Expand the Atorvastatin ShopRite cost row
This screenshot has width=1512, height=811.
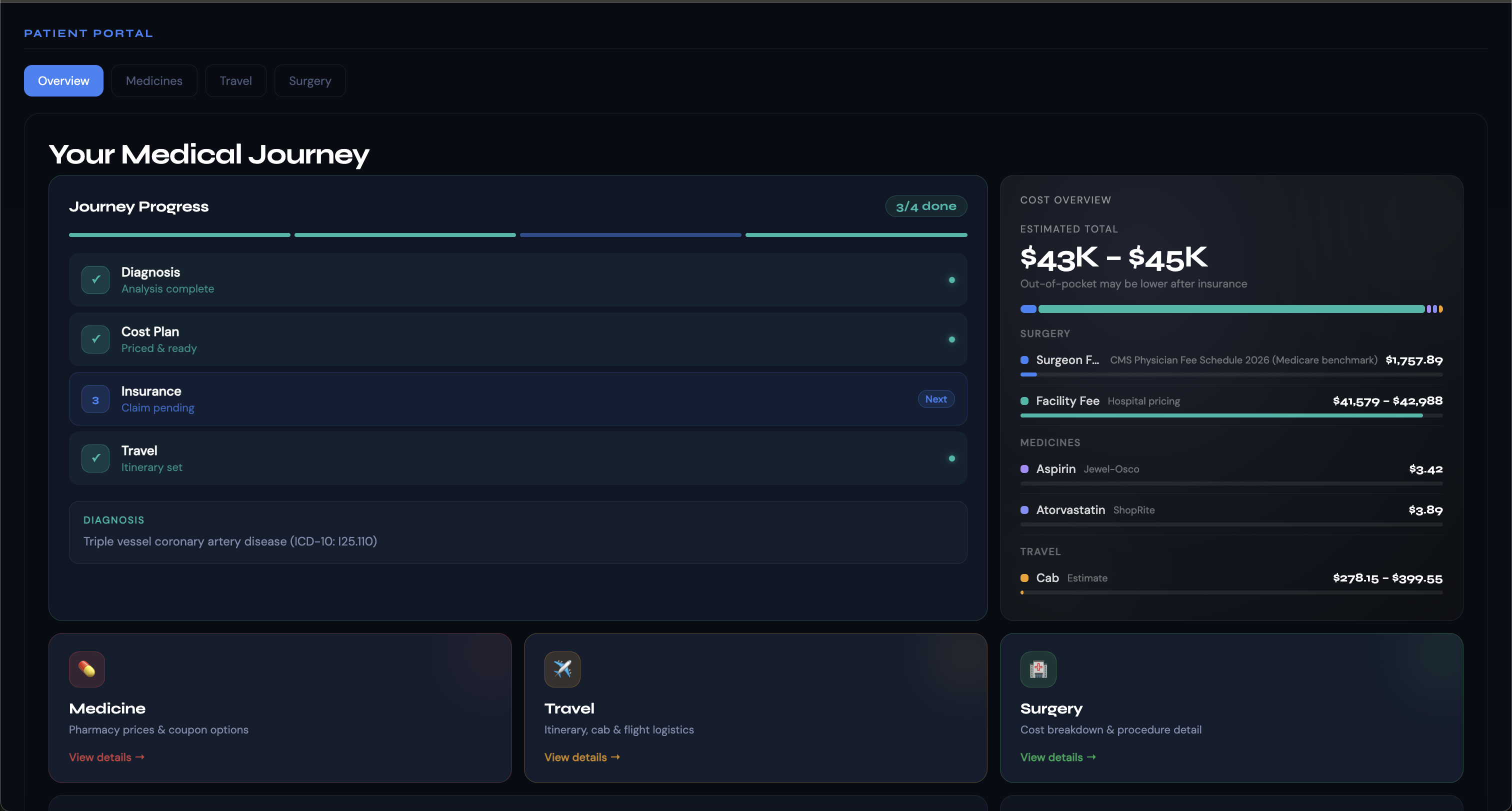pyautogui.click(x=1230, y=510)
